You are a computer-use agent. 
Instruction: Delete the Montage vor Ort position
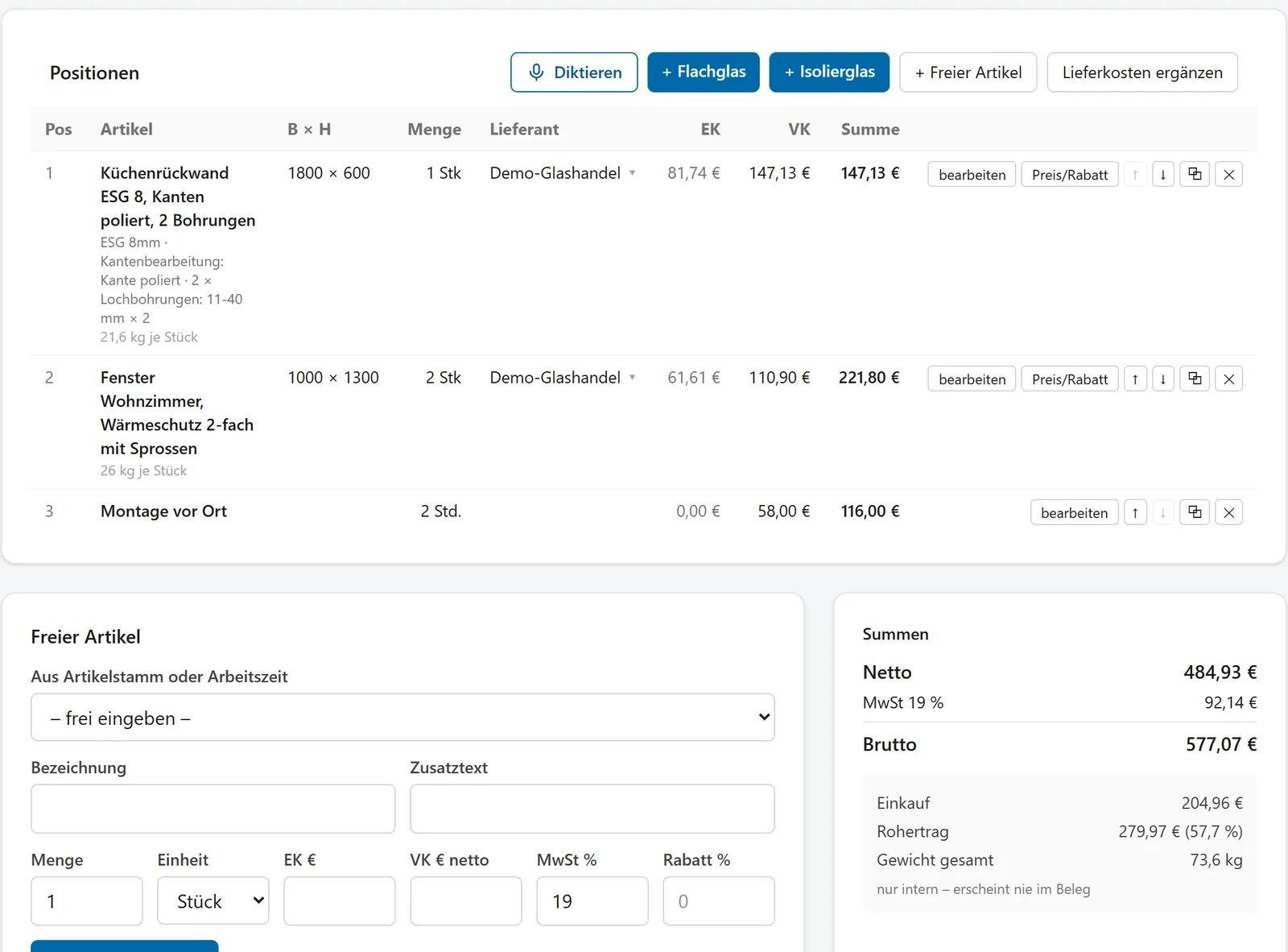pyautogui.click(x=1229, y=512)
